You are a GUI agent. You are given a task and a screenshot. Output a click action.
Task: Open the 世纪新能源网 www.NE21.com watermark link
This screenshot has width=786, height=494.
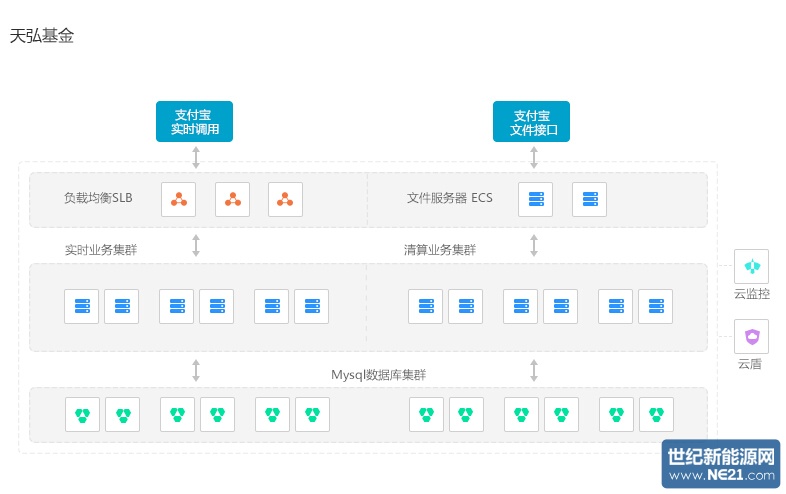[721, 464]
